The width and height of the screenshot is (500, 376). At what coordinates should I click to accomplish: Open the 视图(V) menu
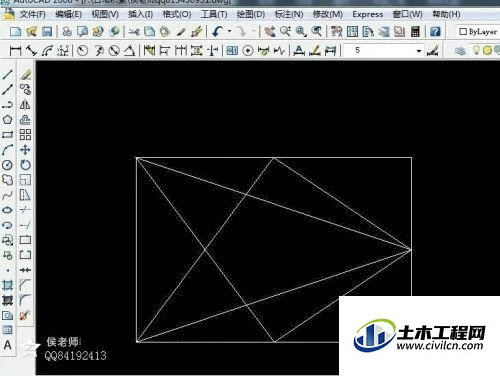105,14
